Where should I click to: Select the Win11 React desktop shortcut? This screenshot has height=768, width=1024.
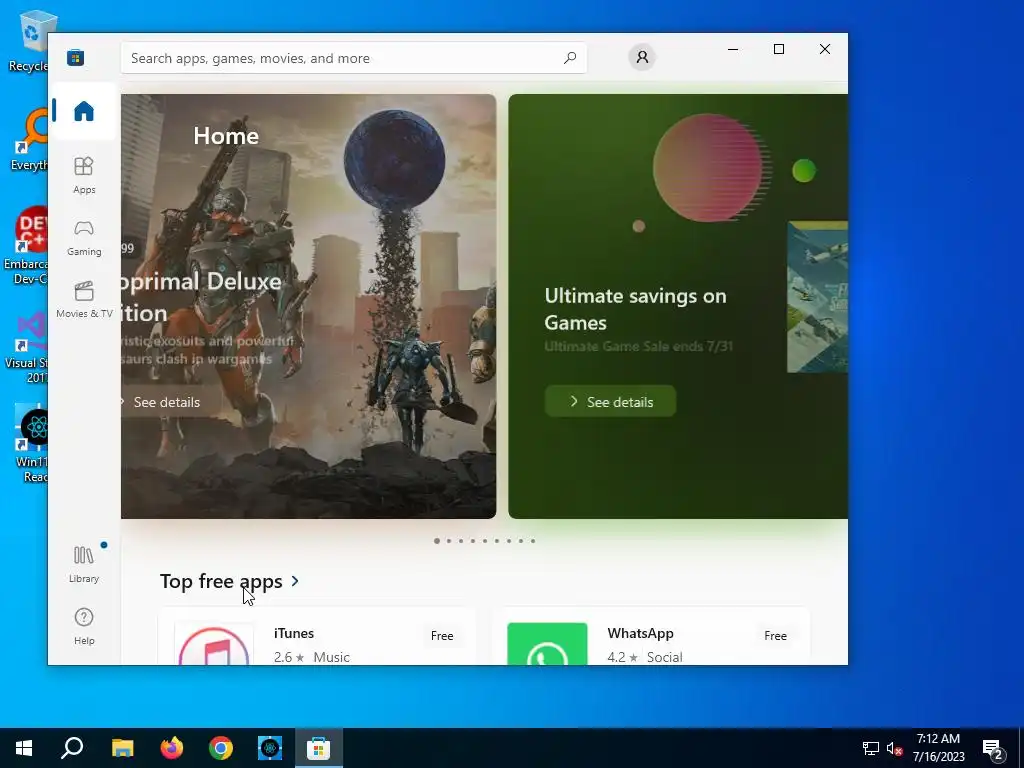click(31, 445)
